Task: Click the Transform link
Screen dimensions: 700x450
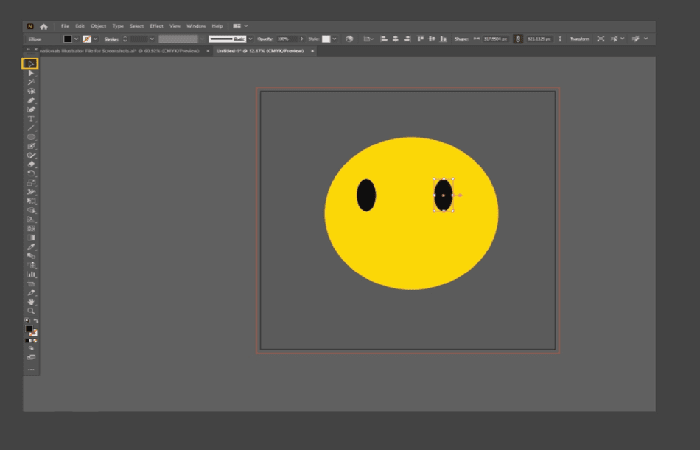Action: click(x=579, y=39)
